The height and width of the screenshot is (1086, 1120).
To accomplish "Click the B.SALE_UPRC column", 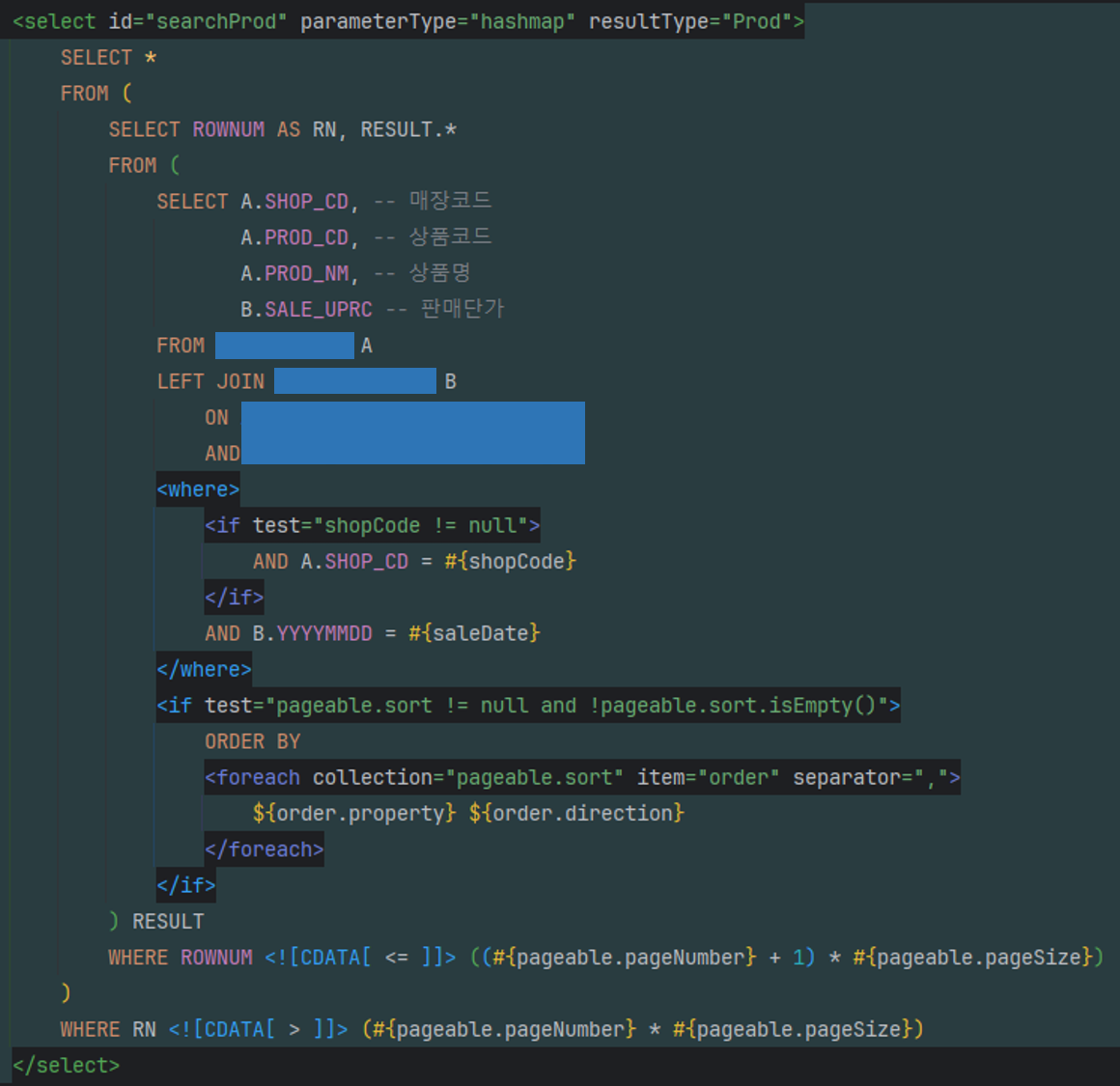I will 306,310.
